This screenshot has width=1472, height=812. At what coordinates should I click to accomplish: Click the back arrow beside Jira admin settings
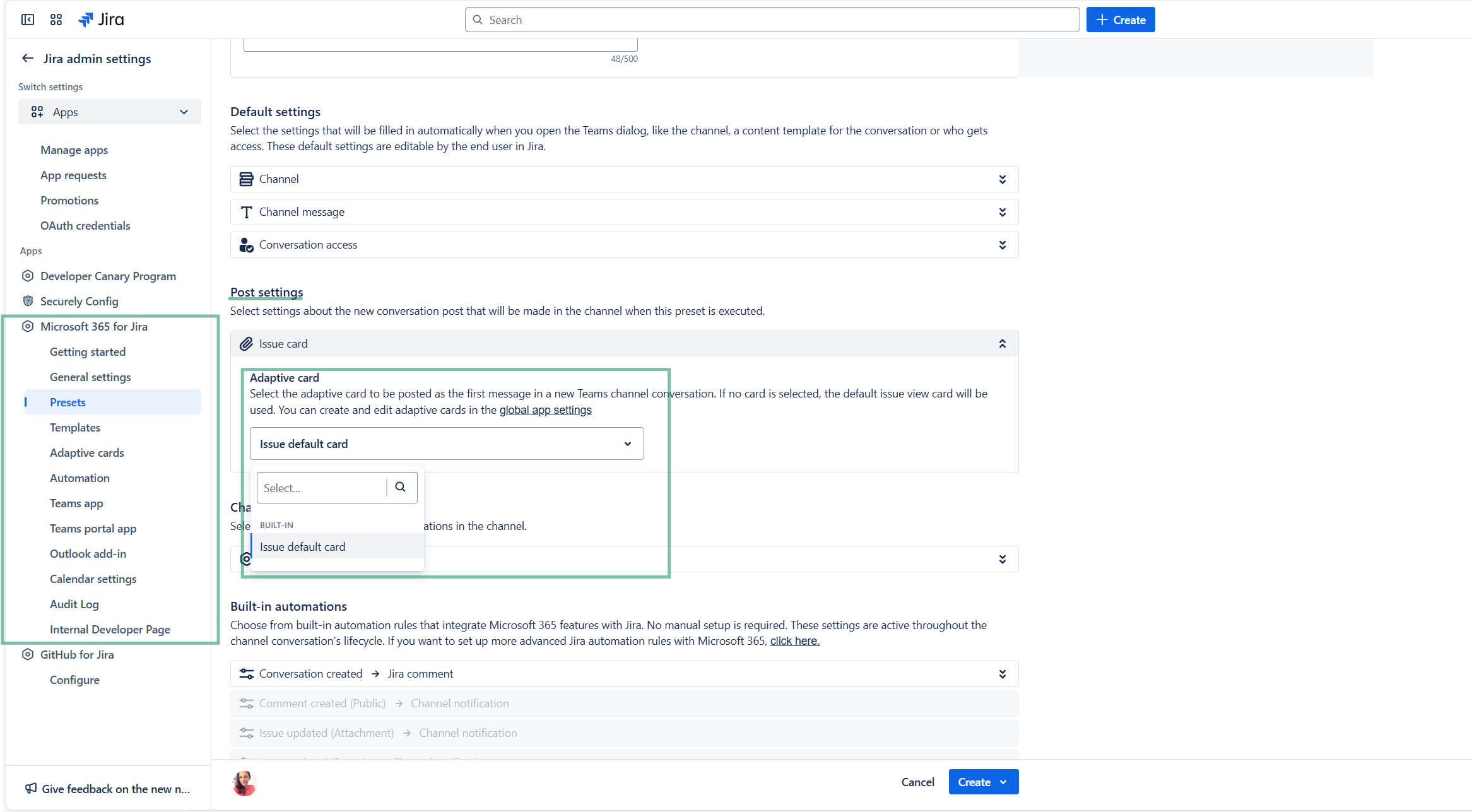point(27,58)
